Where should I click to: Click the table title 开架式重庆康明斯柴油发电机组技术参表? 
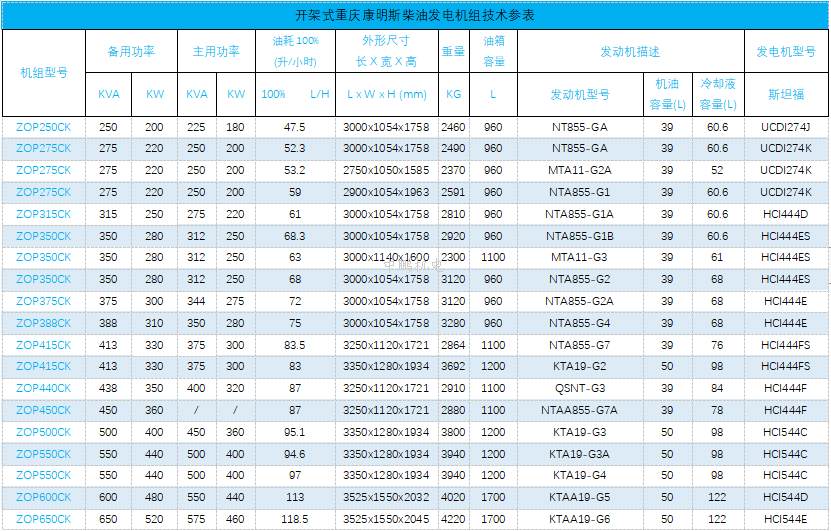point(415,15)
